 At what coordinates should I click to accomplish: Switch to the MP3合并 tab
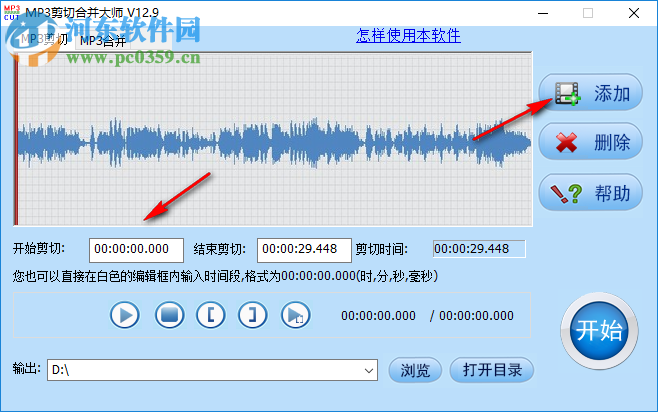pyautogui.click(x=103, y=41)
